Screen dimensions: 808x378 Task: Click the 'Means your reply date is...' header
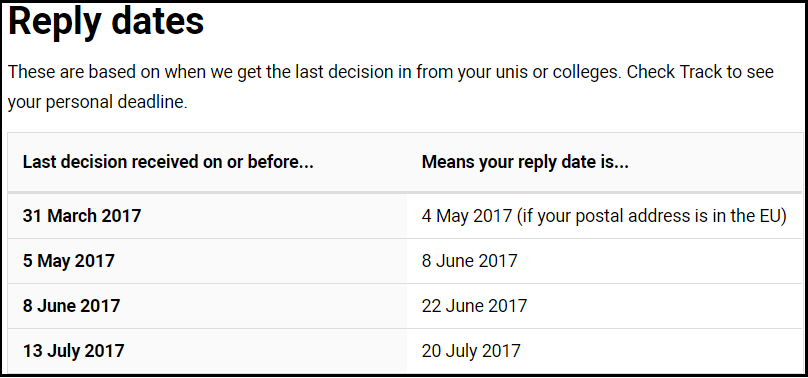click(525, 163)
